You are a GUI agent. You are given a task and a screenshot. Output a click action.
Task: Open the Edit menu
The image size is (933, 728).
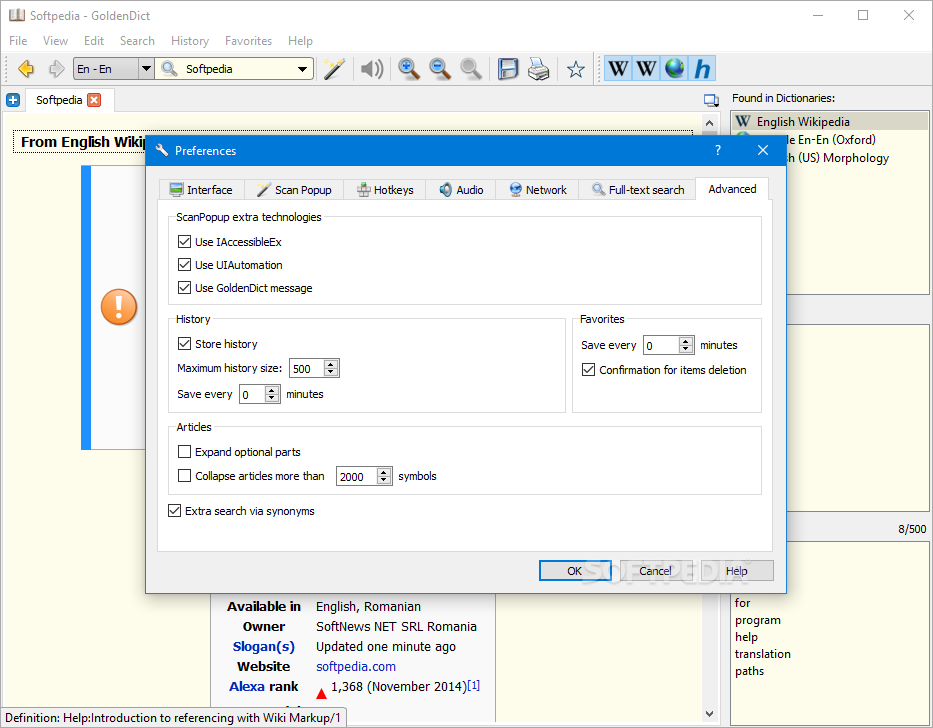click(94, 40)
